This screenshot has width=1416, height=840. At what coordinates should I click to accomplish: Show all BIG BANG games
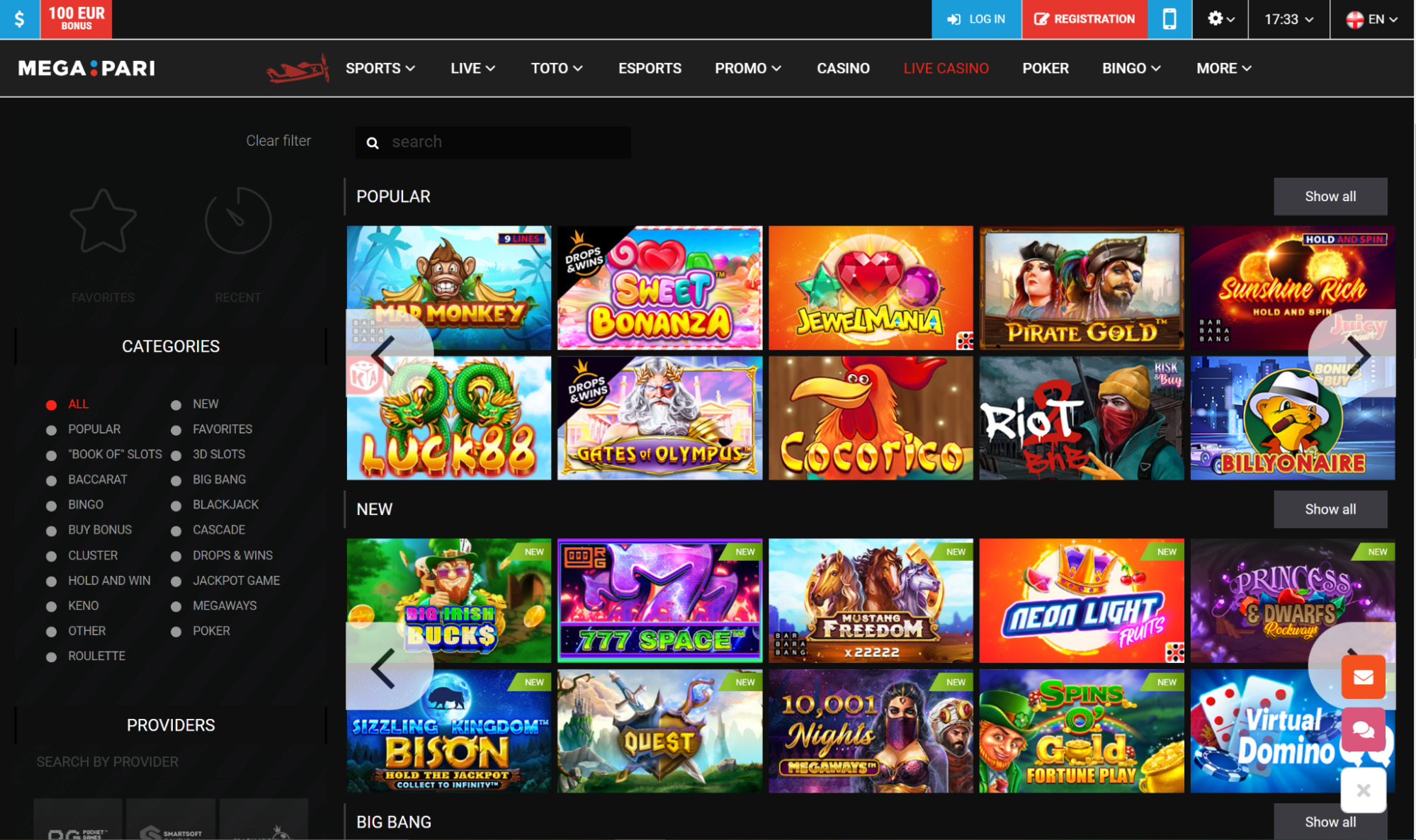pos(1330,822)
